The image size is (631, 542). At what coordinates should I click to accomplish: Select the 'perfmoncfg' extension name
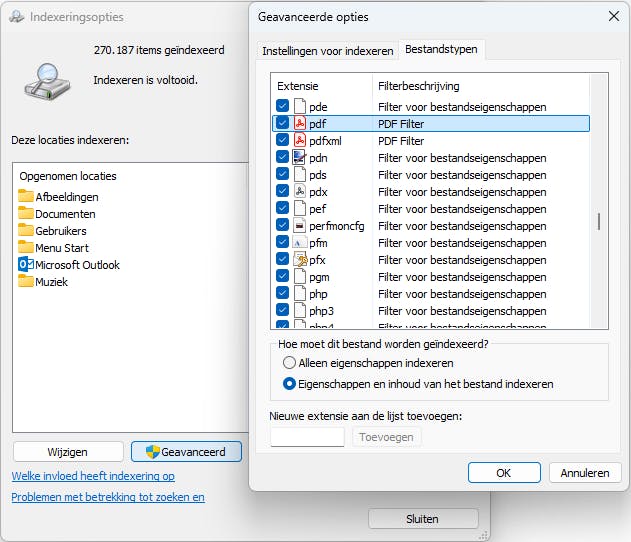tap(336, 226)
